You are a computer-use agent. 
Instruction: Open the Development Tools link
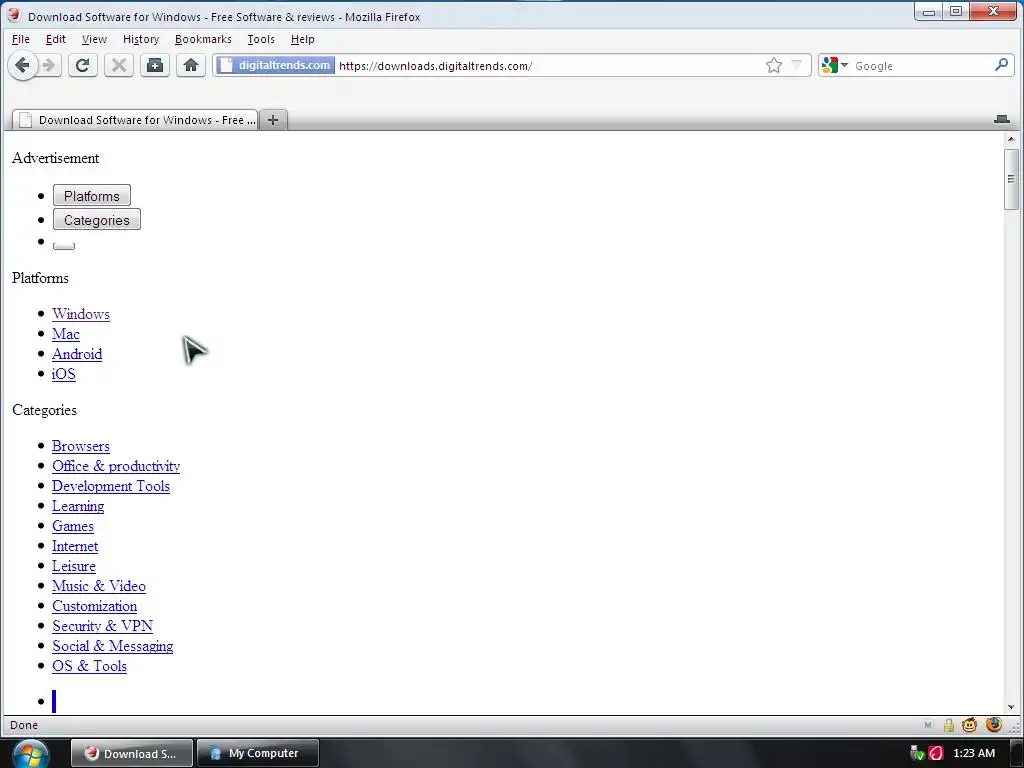pos(111,486)
